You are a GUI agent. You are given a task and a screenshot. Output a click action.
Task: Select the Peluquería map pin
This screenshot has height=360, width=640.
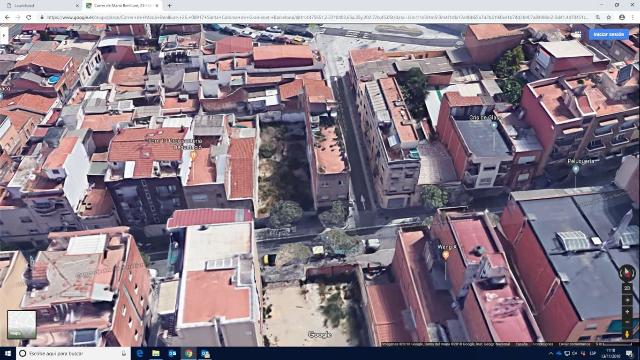(x=576, y=169)
